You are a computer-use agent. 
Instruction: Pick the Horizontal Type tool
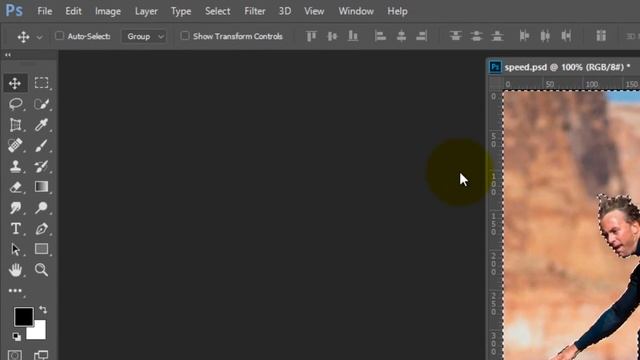(16, 229)
